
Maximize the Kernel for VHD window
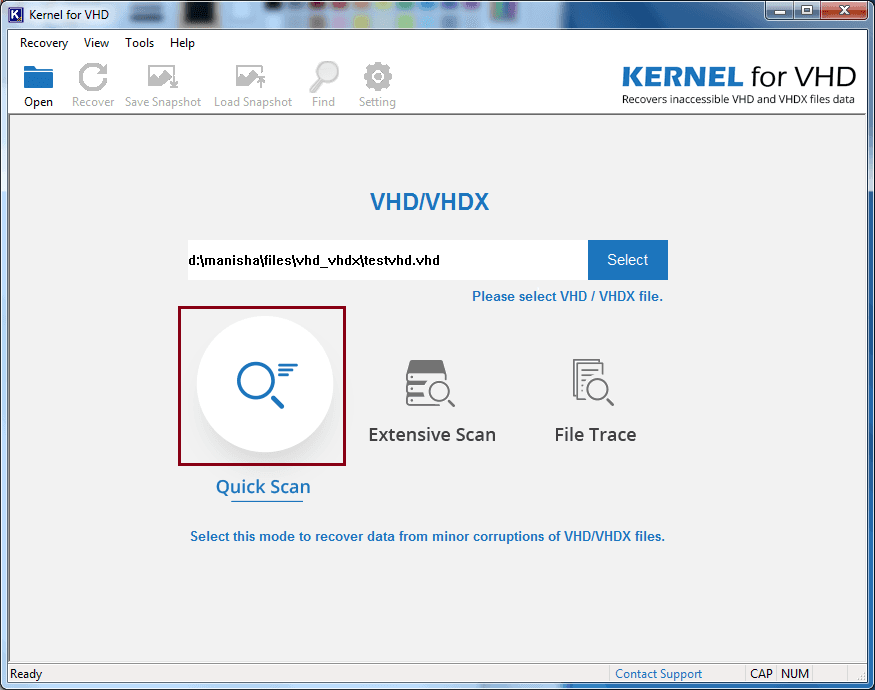click(x=807, y=11)
